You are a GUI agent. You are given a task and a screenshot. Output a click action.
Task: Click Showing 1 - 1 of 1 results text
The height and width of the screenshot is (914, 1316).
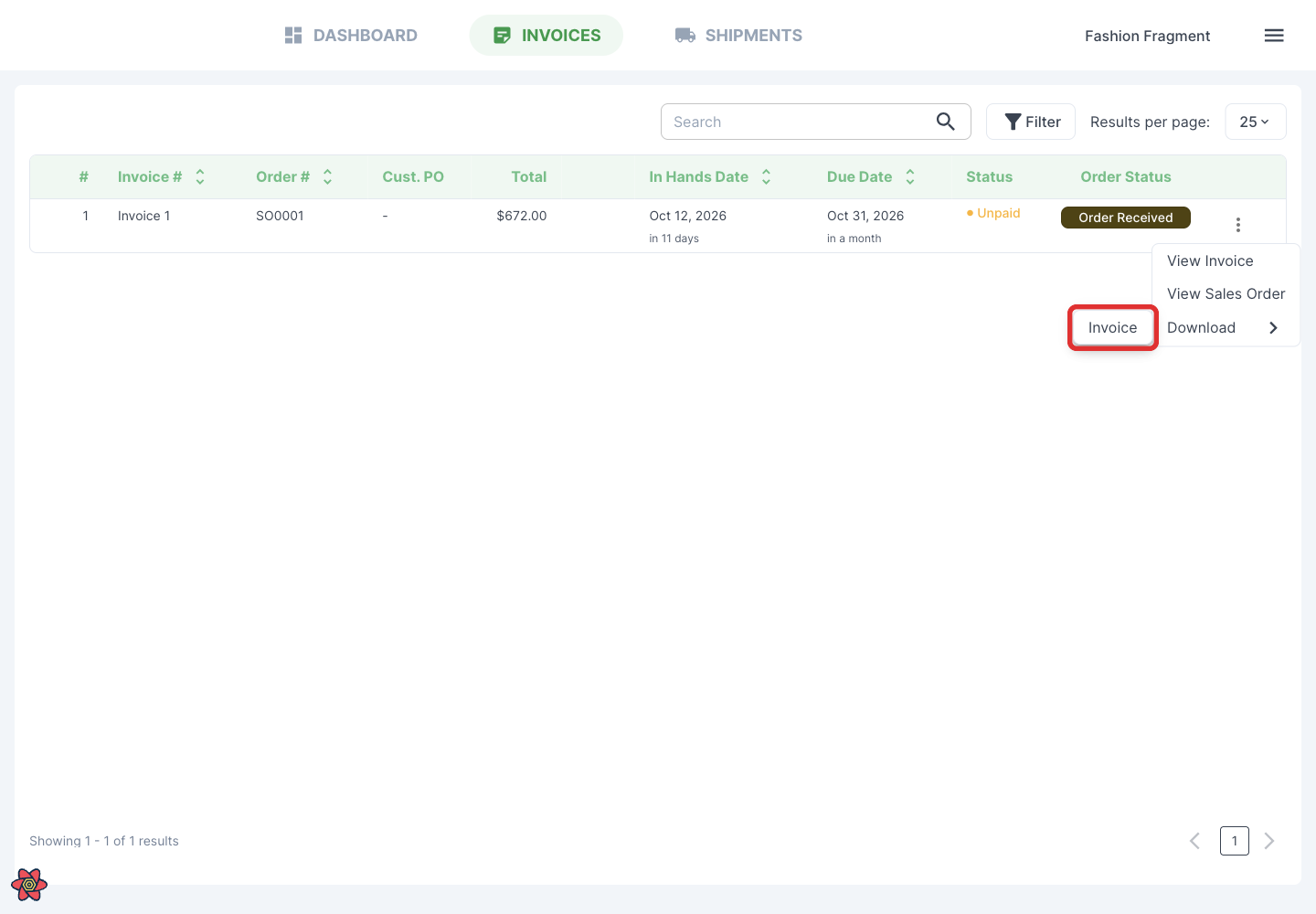[104, 841]
